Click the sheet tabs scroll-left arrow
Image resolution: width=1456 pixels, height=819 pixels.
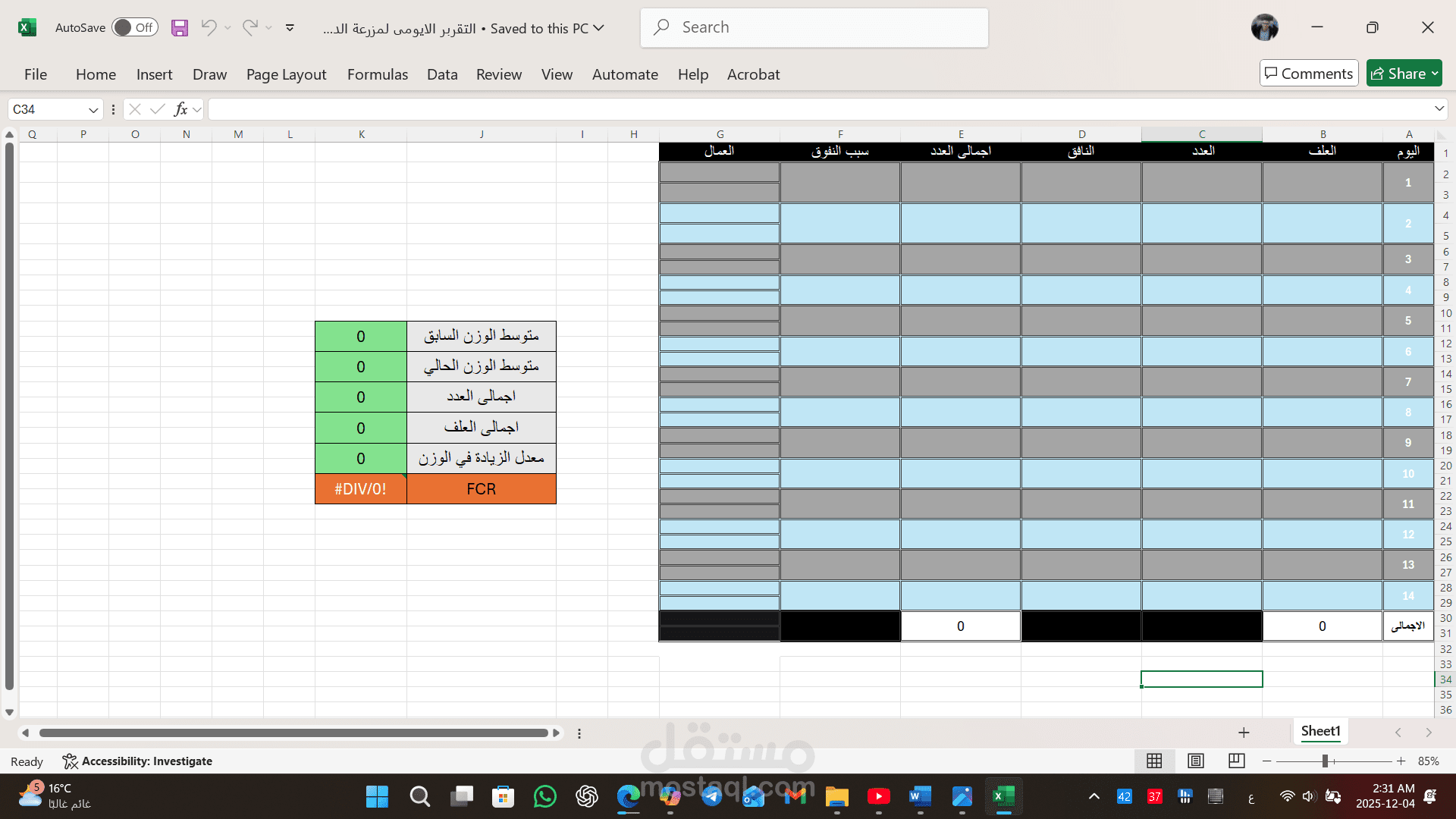click(1398, 733)
